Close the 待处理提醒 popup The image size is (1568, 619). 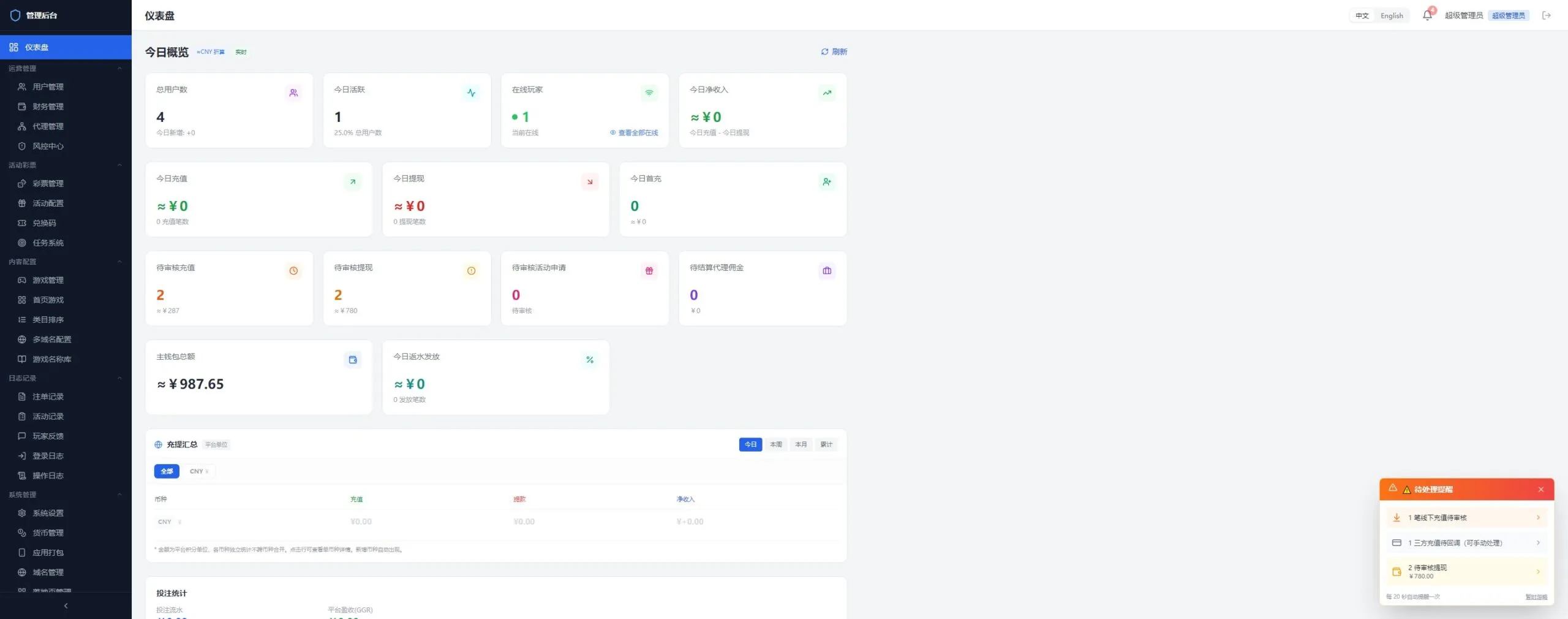click(x=1541, y=490)
